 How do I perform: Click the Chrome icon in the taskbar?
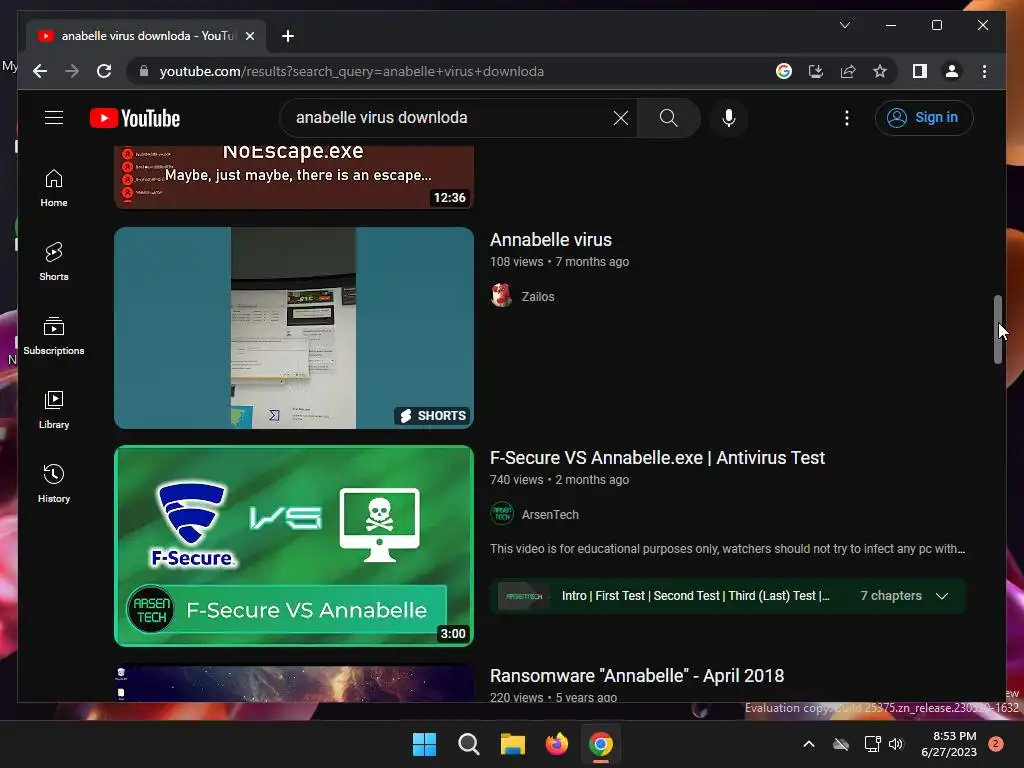(601, 744)
